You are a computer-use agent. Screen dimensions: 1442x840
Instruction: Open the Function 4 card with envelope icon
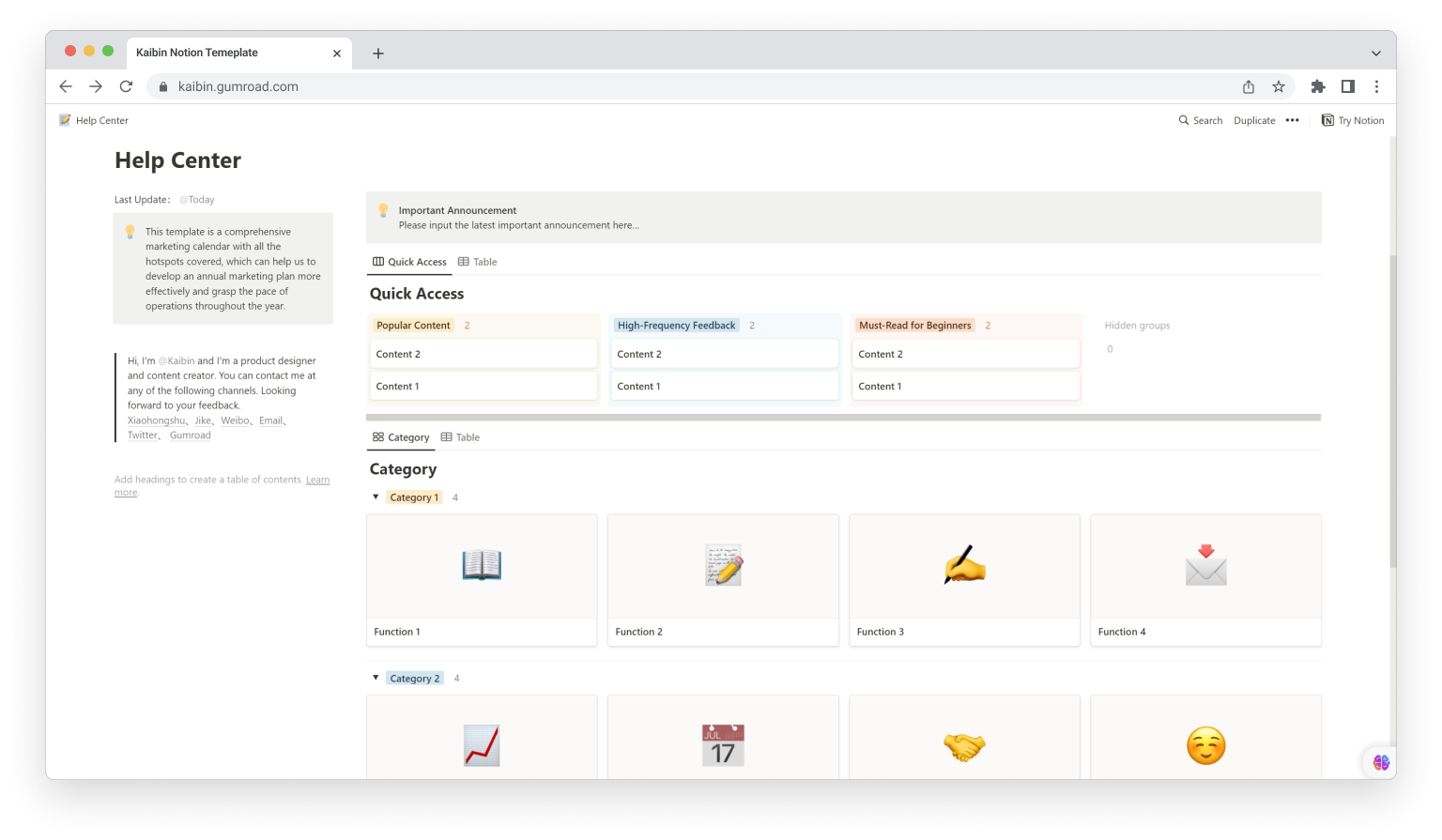(x=1205, y=580)
